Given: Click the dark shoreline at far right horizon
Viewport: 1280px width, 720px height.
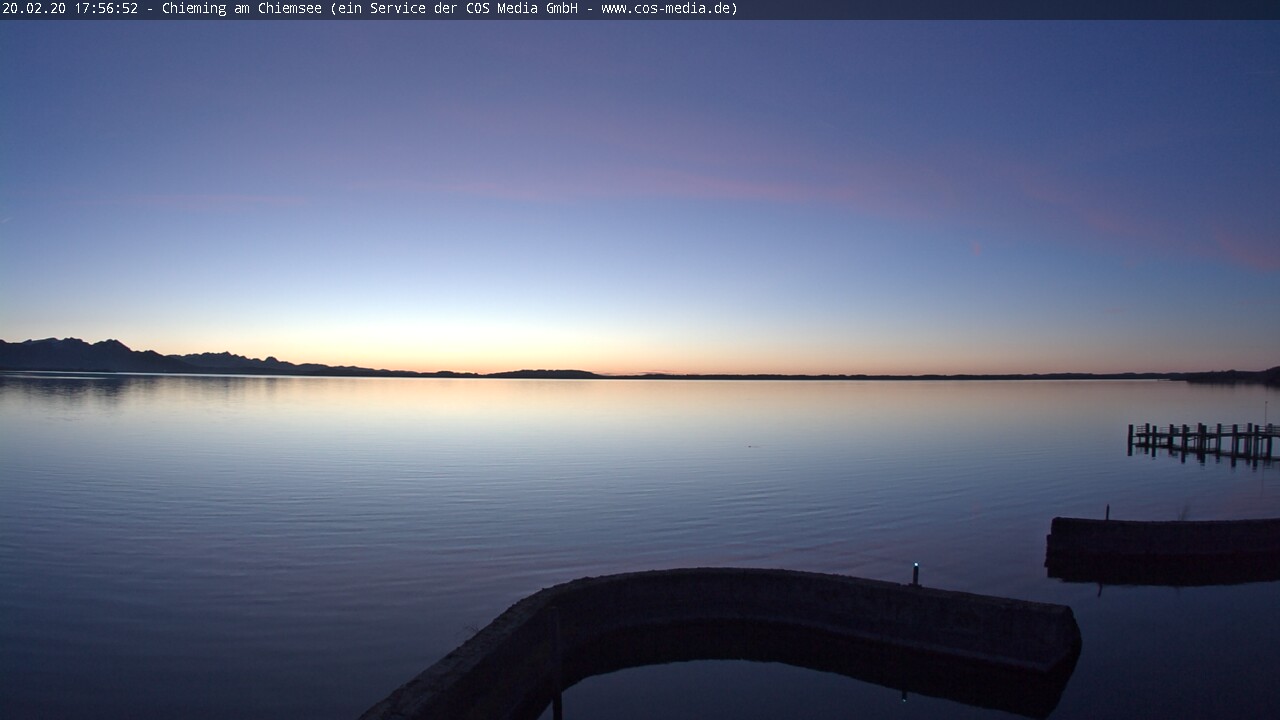Looking at the screenshot, I should tap(1235, 376).
